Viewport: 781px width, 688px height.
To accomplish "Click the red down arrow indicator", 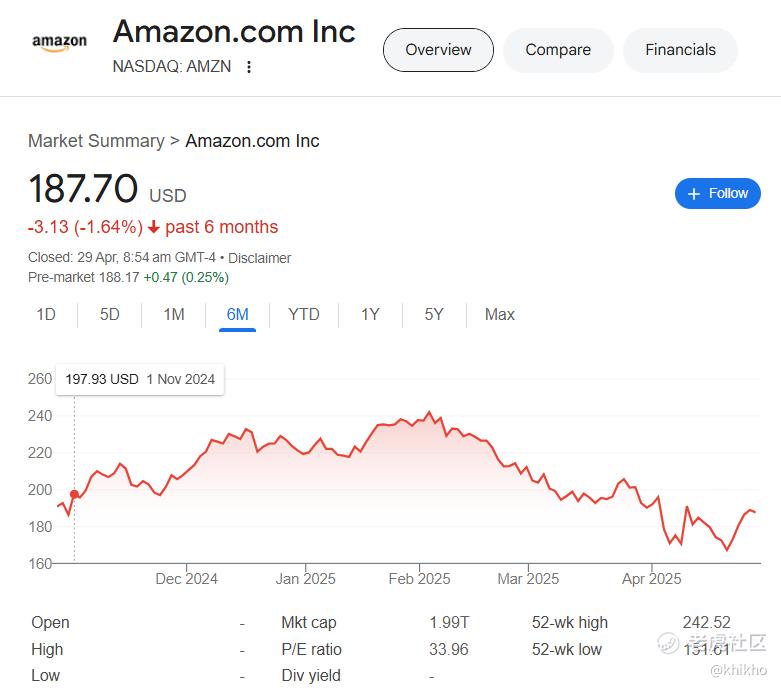I will 154,227.
